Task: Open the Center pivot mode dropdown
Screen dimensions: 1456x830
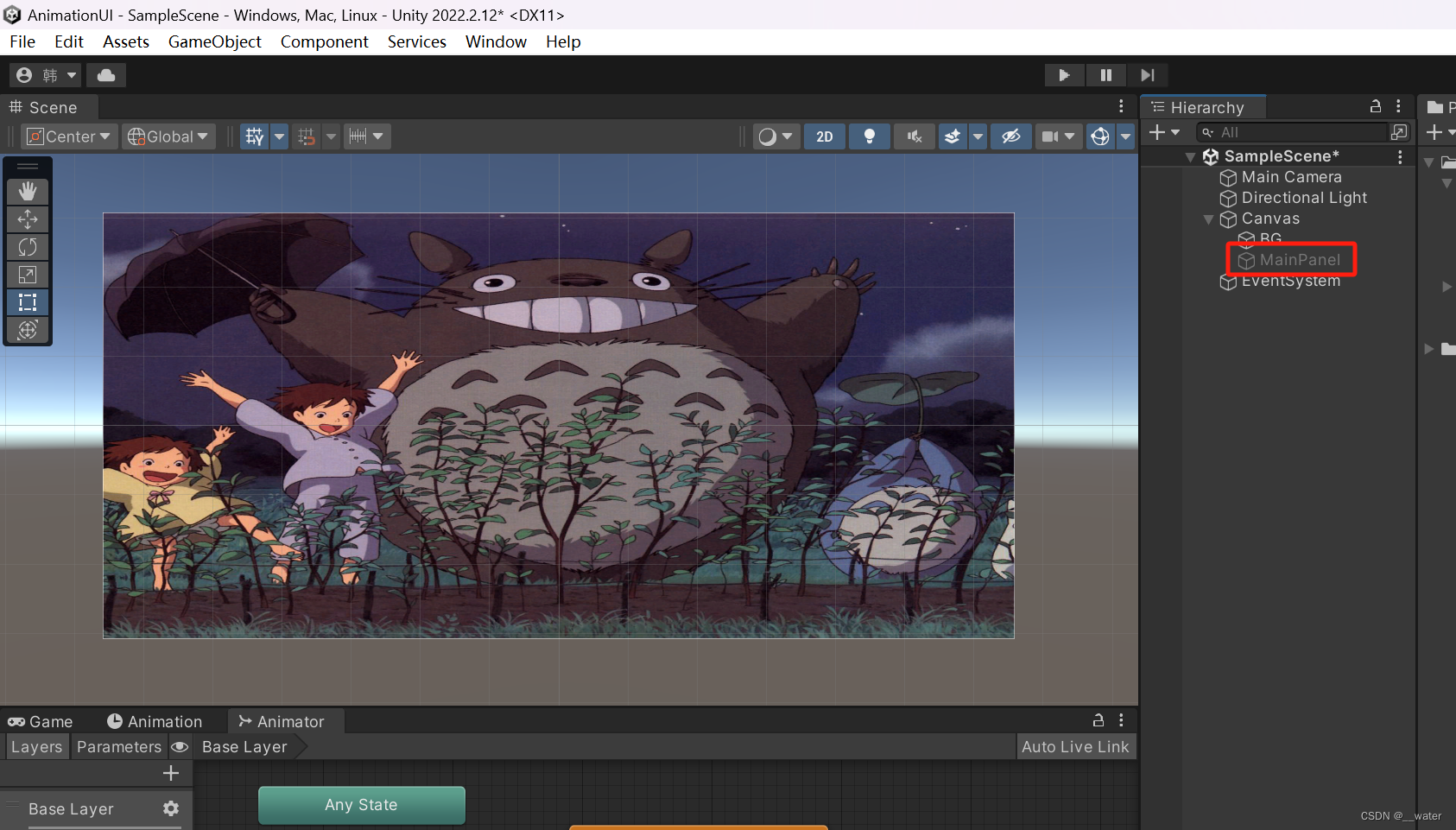Action: point(69,136)
